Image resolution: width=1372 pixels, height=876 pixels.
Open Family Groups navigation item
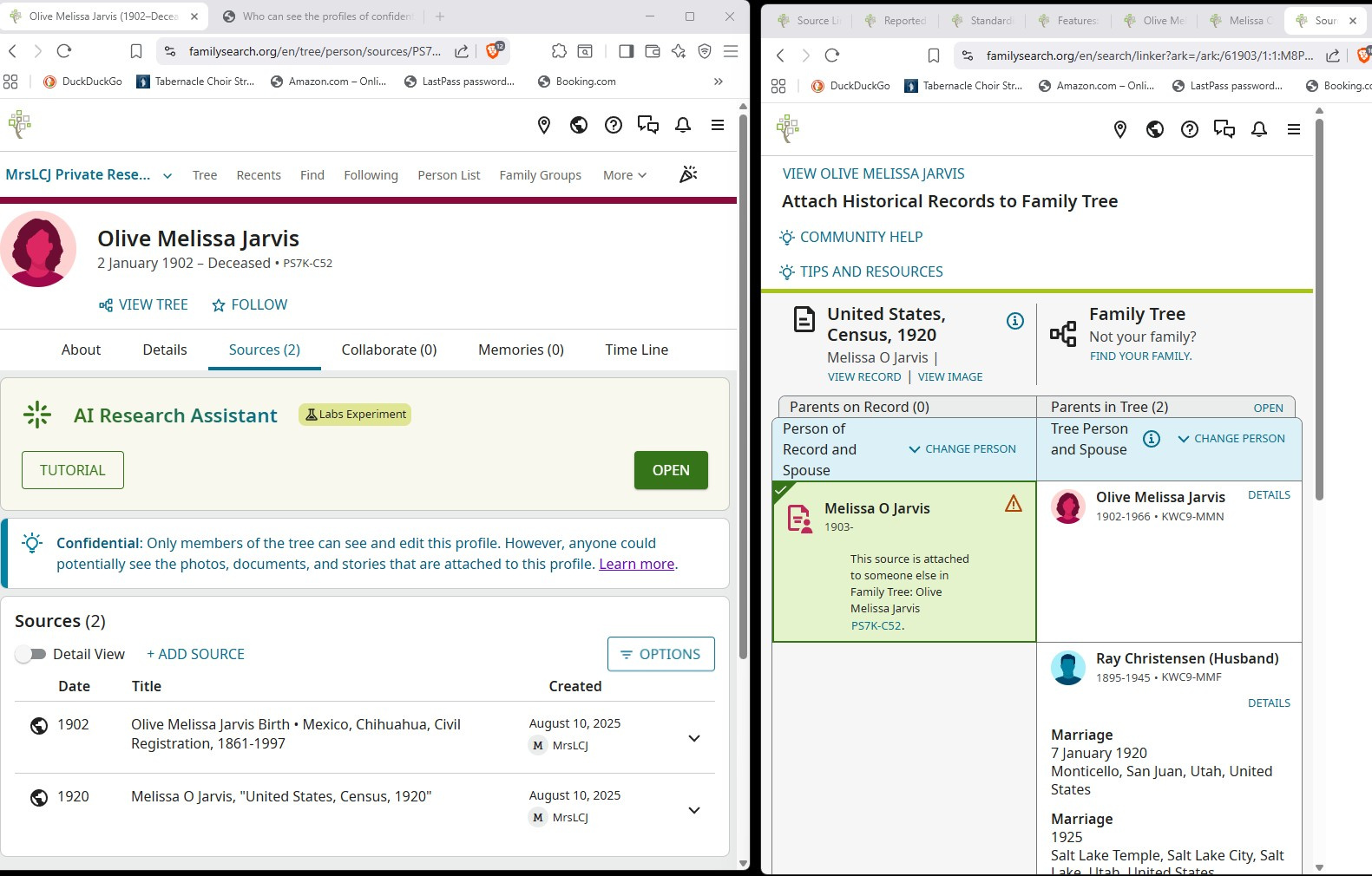coord(540,175)
